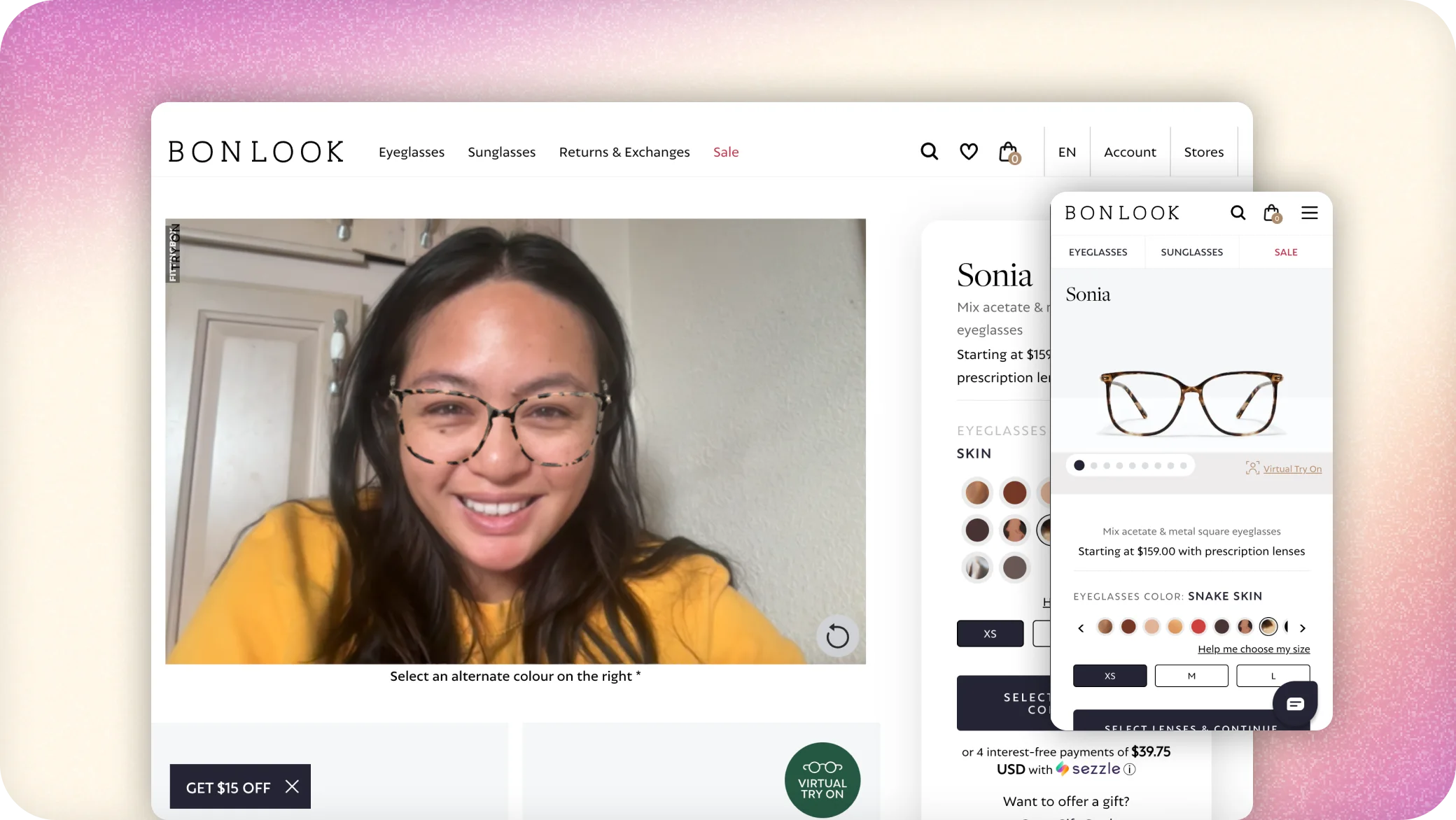Click 'Select an alternate colour on the right' text
Screen dimensions: 1456x820
pyautogui.click(x=515, y=676)
